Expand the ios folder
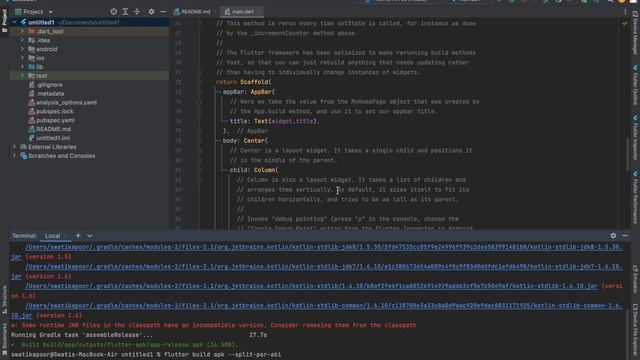The width and height of the screenshot is (640, 360). [x=22, y=58]
